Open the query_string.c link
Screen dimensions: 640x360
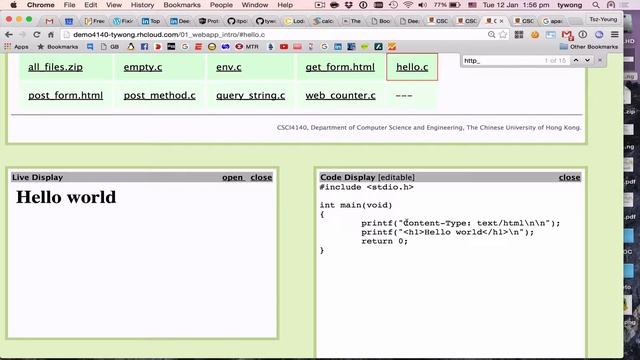(x=251, y=96)
